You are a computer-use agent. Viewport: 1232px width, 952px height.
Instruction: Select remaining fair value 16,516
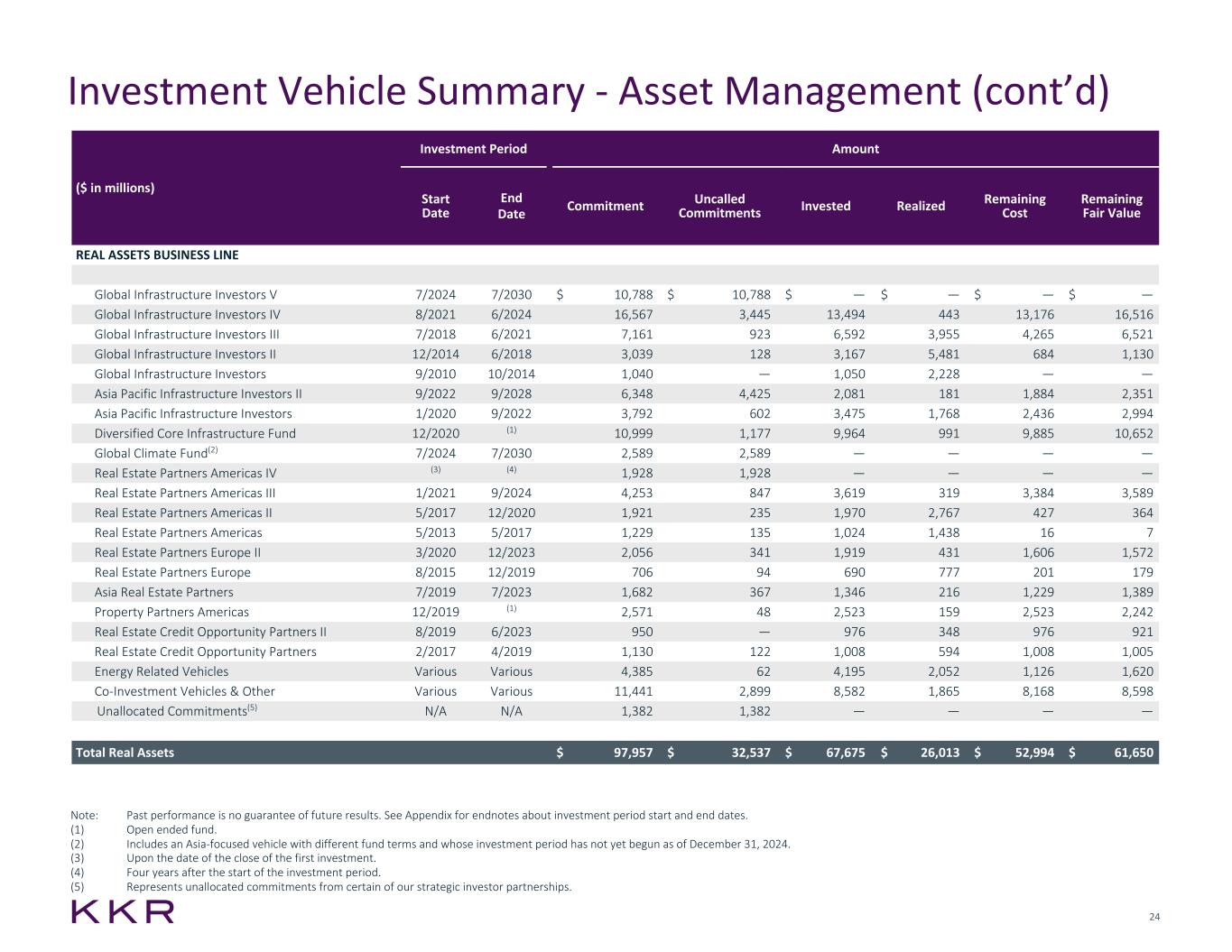[x=1134, y=314]
